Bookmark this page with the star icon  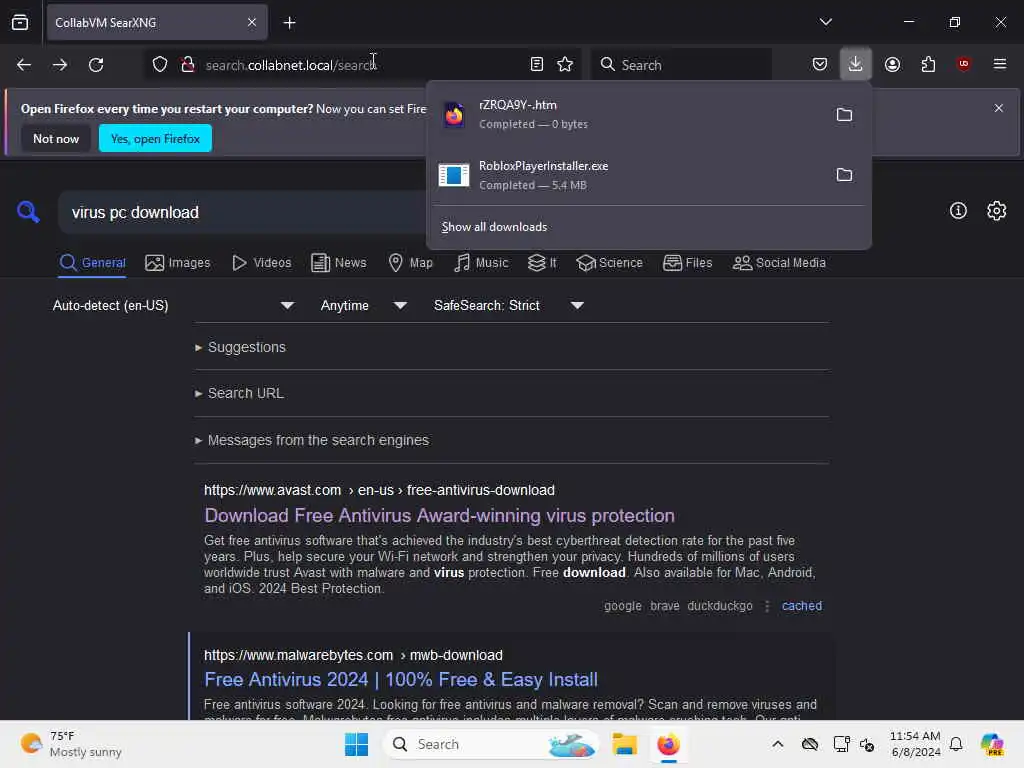565,64
